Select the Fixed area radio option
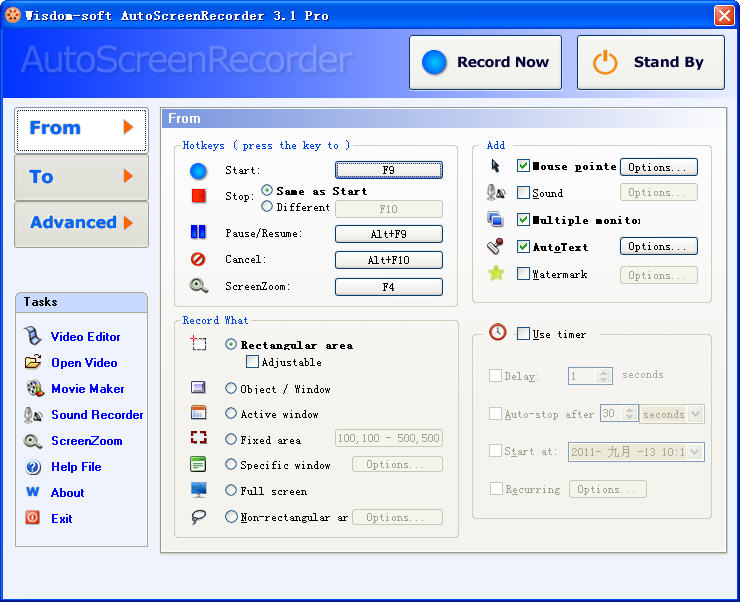The width and height of the screenshot is (740, 602). [x=231, y=439]
